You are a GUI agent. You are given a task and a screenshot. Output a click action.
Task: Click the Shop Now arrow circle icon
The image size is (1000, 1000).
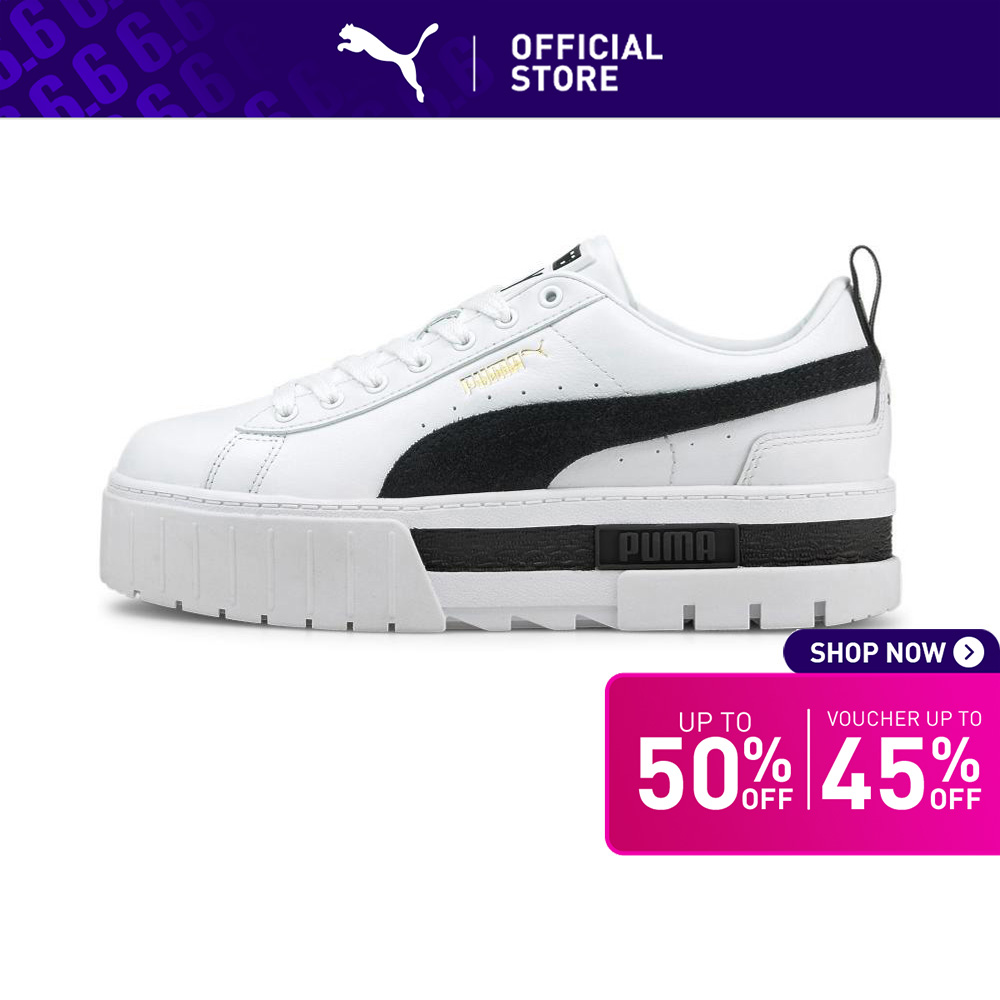(x=969, y=652)
